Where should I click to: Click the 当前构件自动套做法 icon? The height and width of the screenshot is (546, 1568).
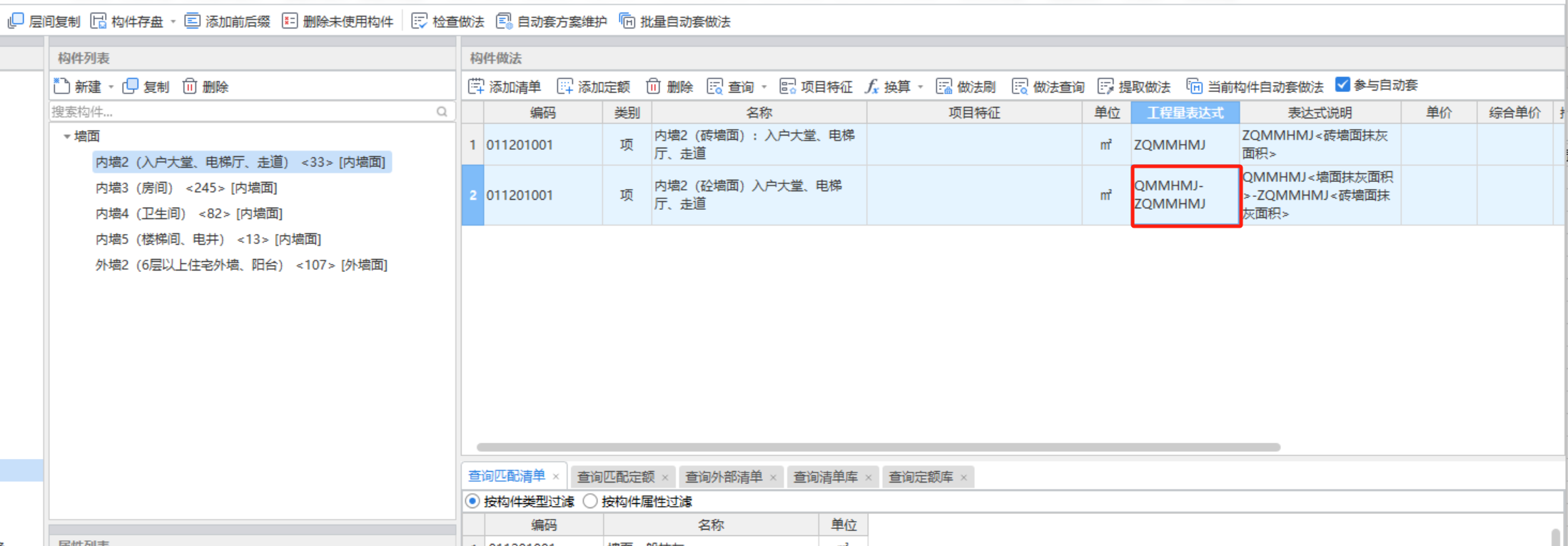pos(1194,86)
